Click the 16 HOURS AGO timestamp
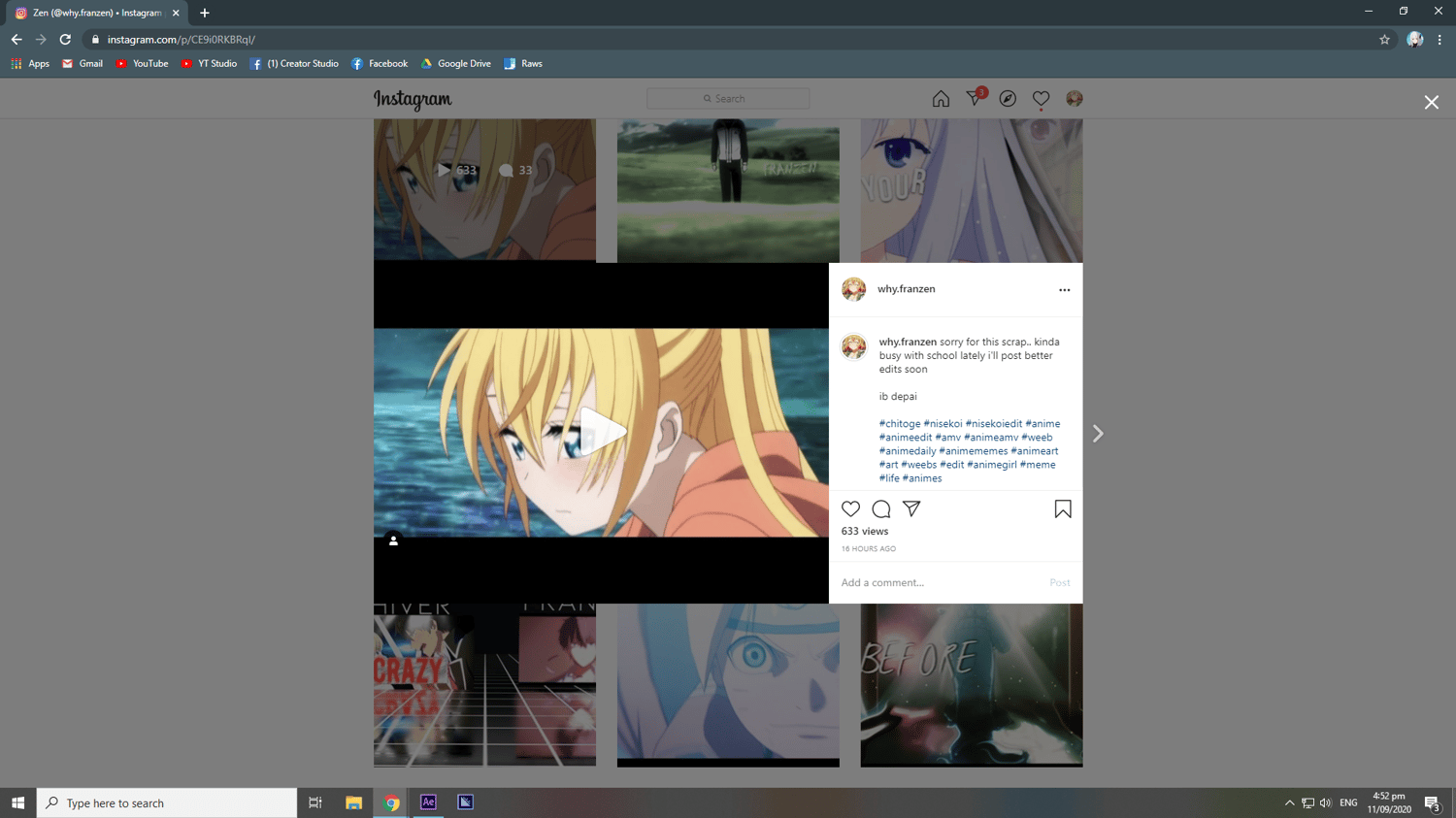 click(x=868, y=549)
